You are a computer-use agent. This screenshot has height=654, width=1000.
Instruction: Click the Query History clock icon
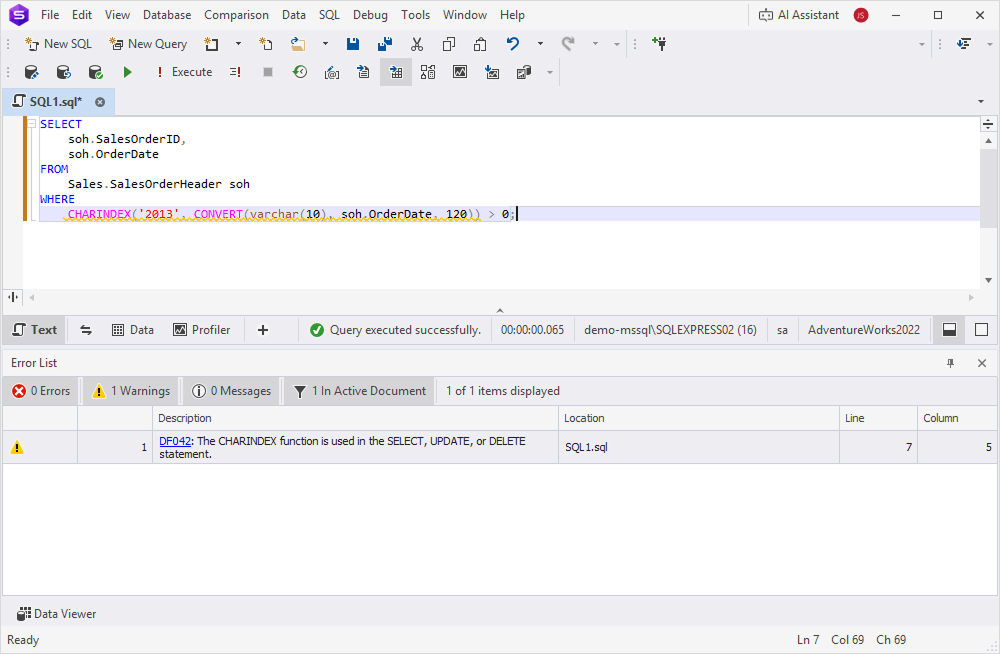pyautogui.click(x=299, y=71)
